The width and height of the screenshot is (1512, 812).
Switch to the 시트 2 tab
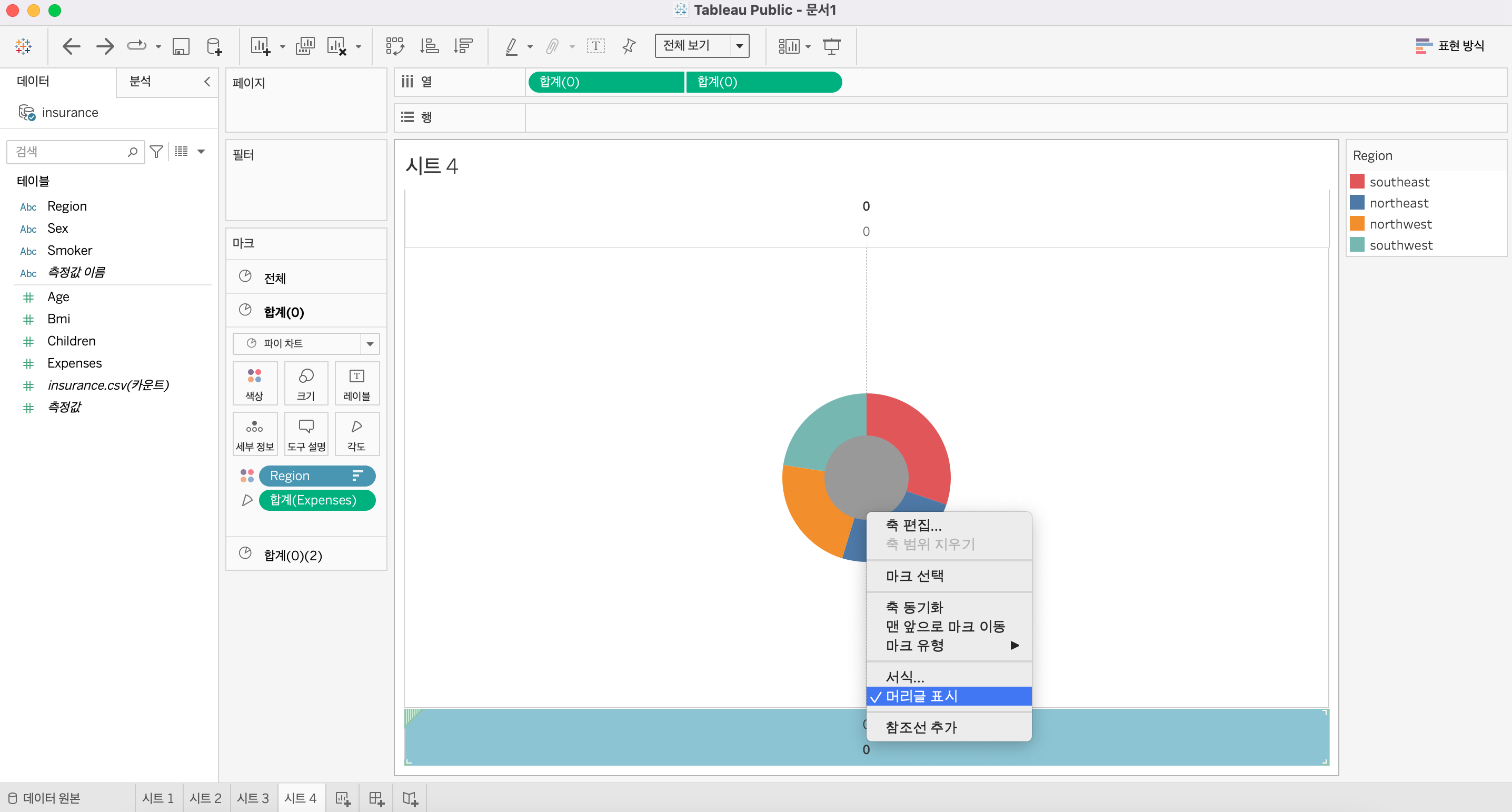pyautogui.click(x=205, y=798)
